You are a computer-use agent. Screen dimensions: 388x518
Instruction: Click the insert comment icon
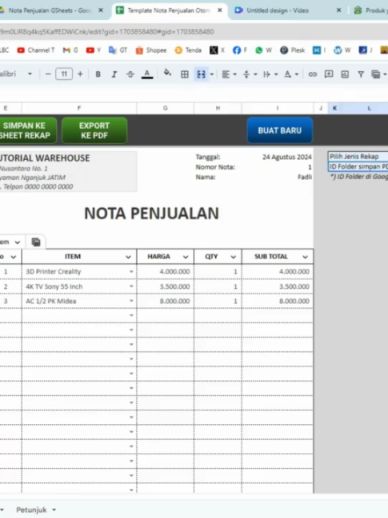(329, 74)
